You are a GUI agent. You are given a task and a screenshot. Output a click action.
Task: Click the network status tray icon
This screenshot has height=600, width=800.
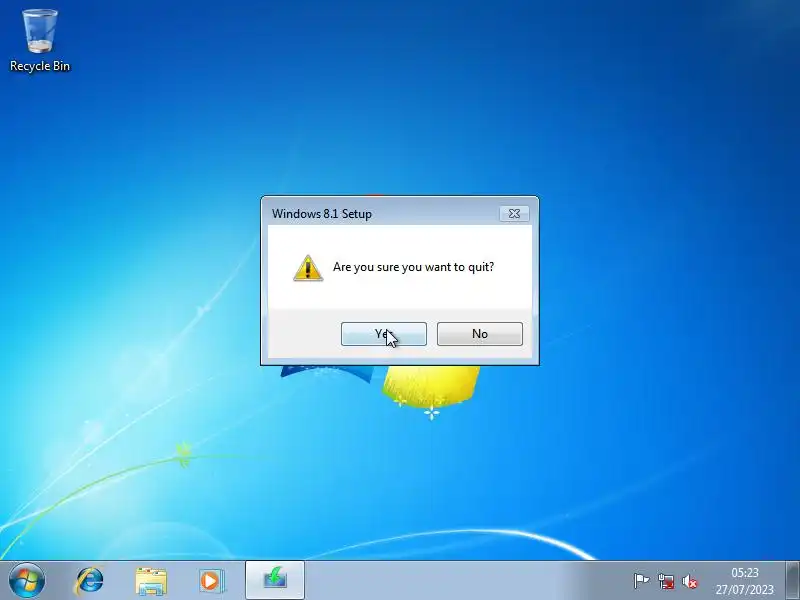666,581
